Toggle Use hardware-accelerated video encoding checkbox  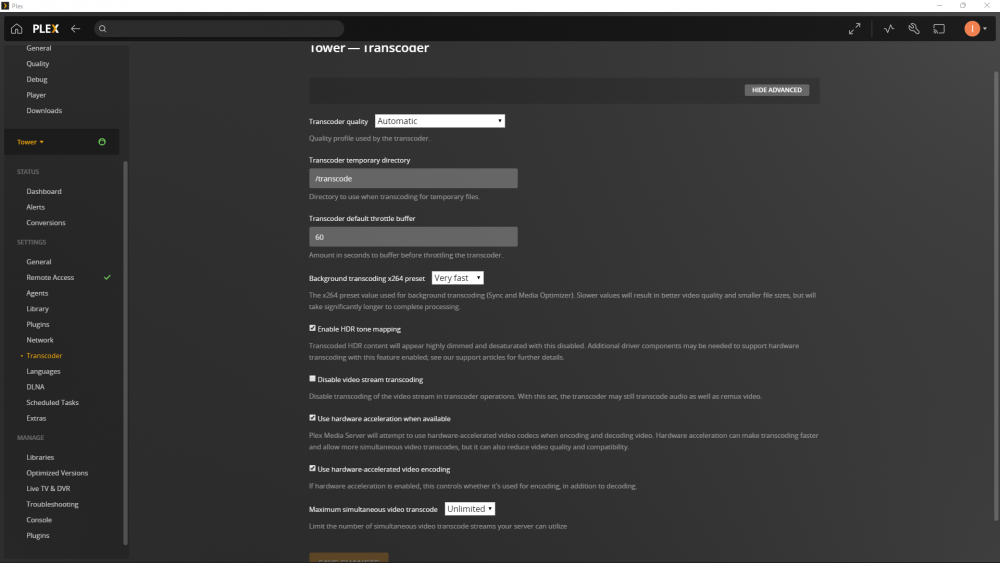click(312, 468)
